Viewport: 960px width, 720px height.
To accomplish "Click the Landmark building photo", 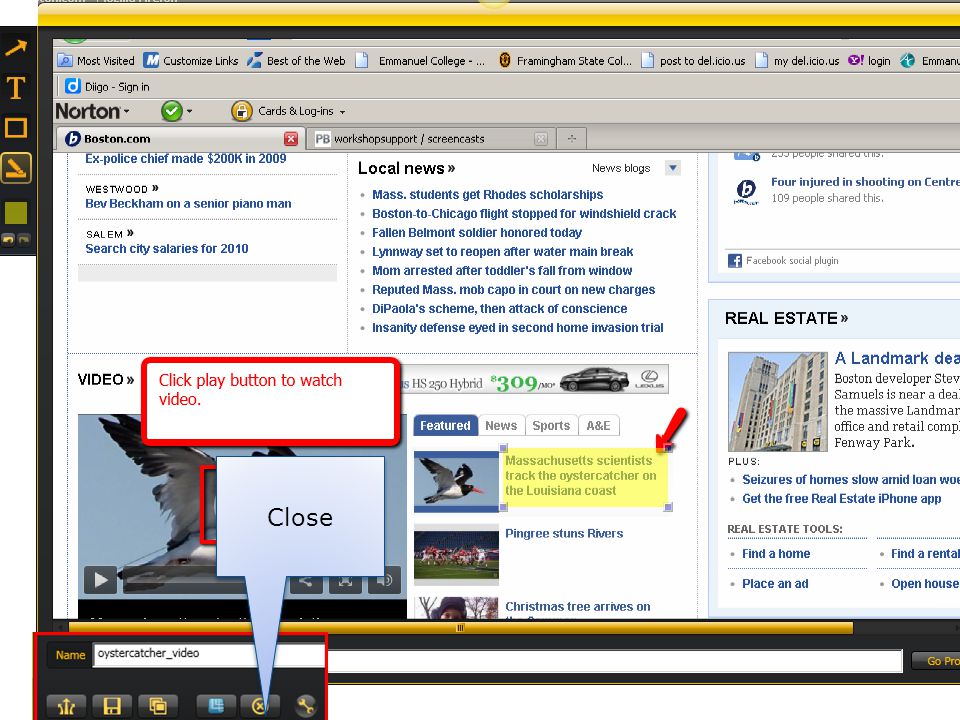I will pyautogui.click(x=778, y=402).
